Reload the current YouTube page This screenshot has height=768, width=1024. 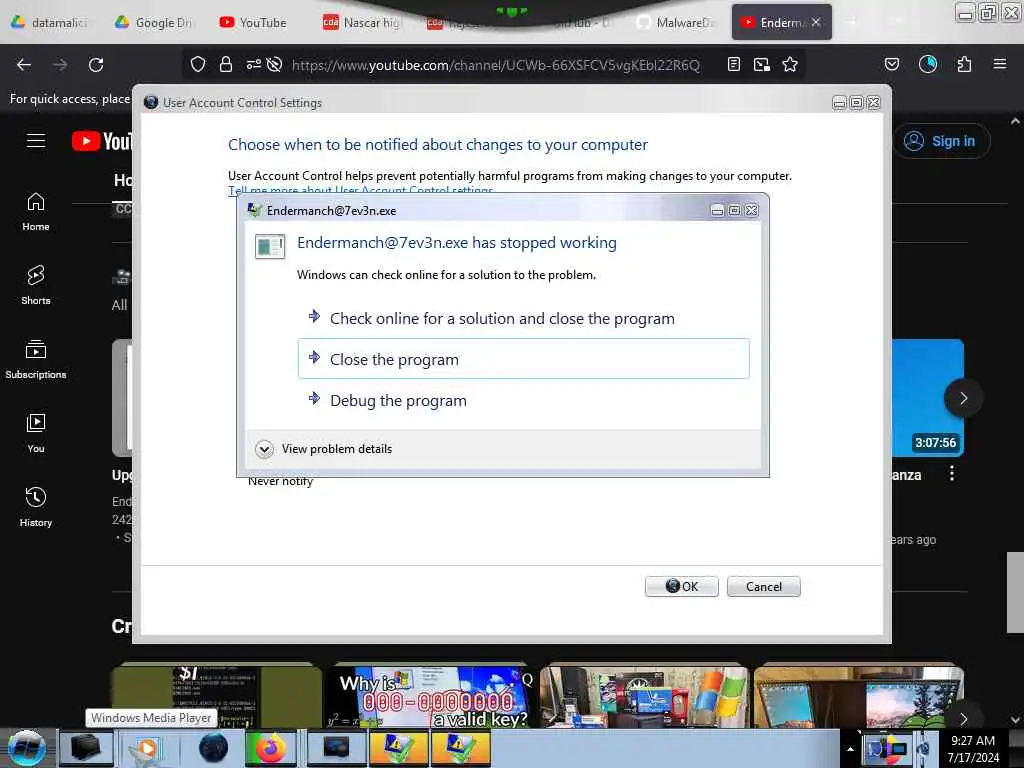click(x=96, y=65)
